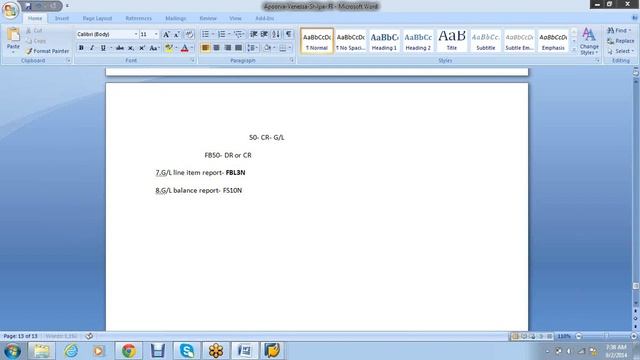Switch to the References tab

138,18
